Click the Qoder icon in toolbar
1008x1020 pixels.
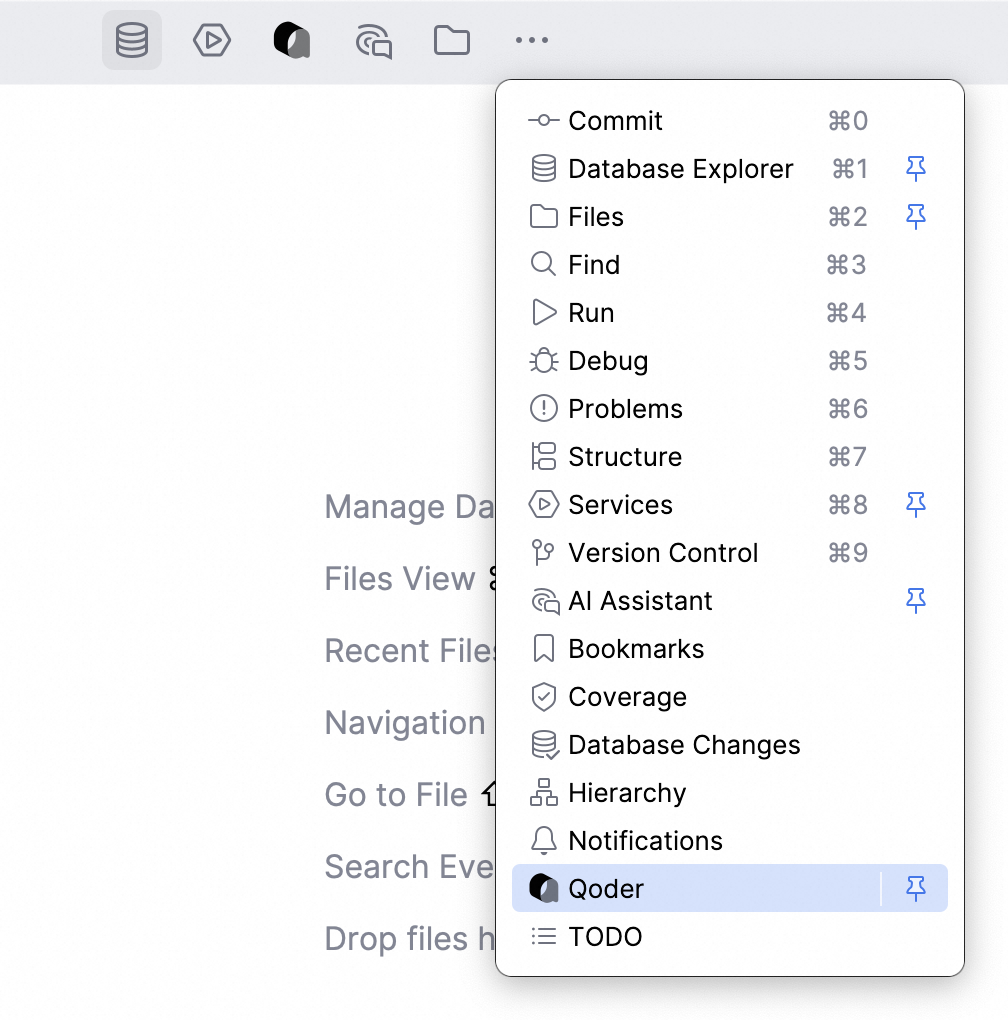click(292, 41)
